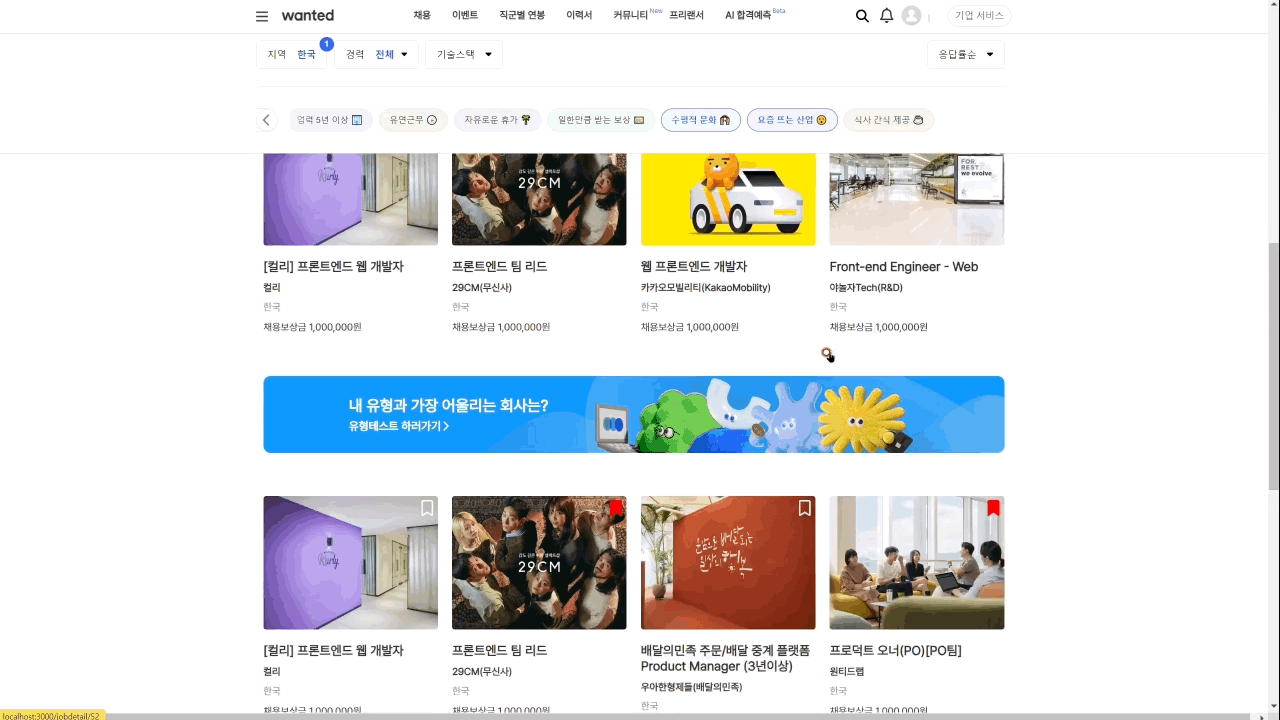This screenshot has width=1280, height=720.
Task: Click the search magnifier icon
Action: [862, 16]
